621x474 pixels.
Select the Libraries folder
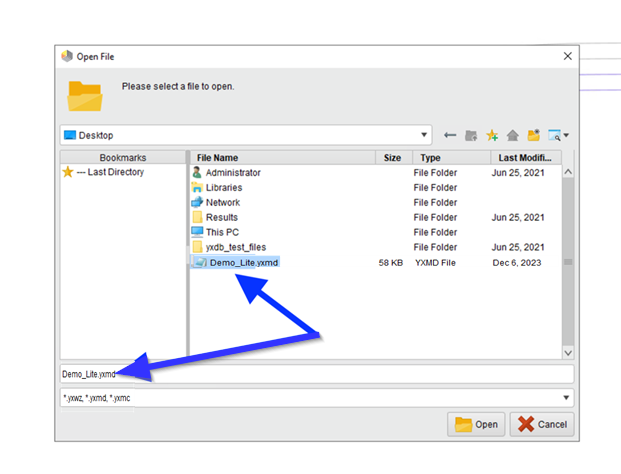pos(224,187)
